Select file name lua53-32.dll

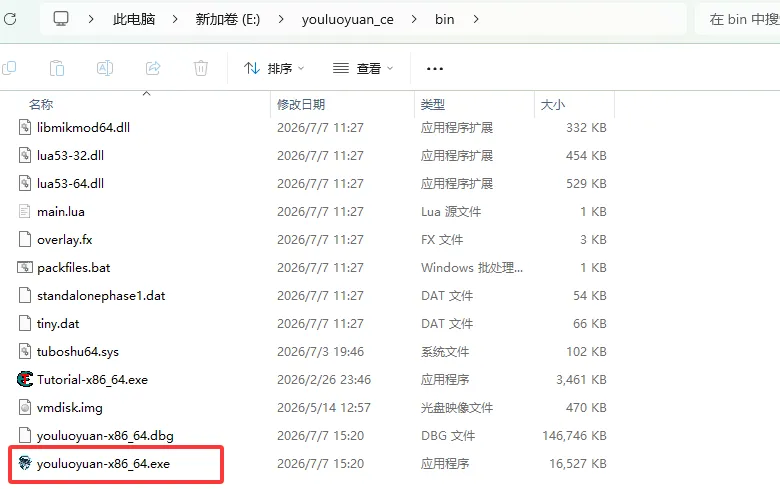pyautogui.click(x=70, y=155)
